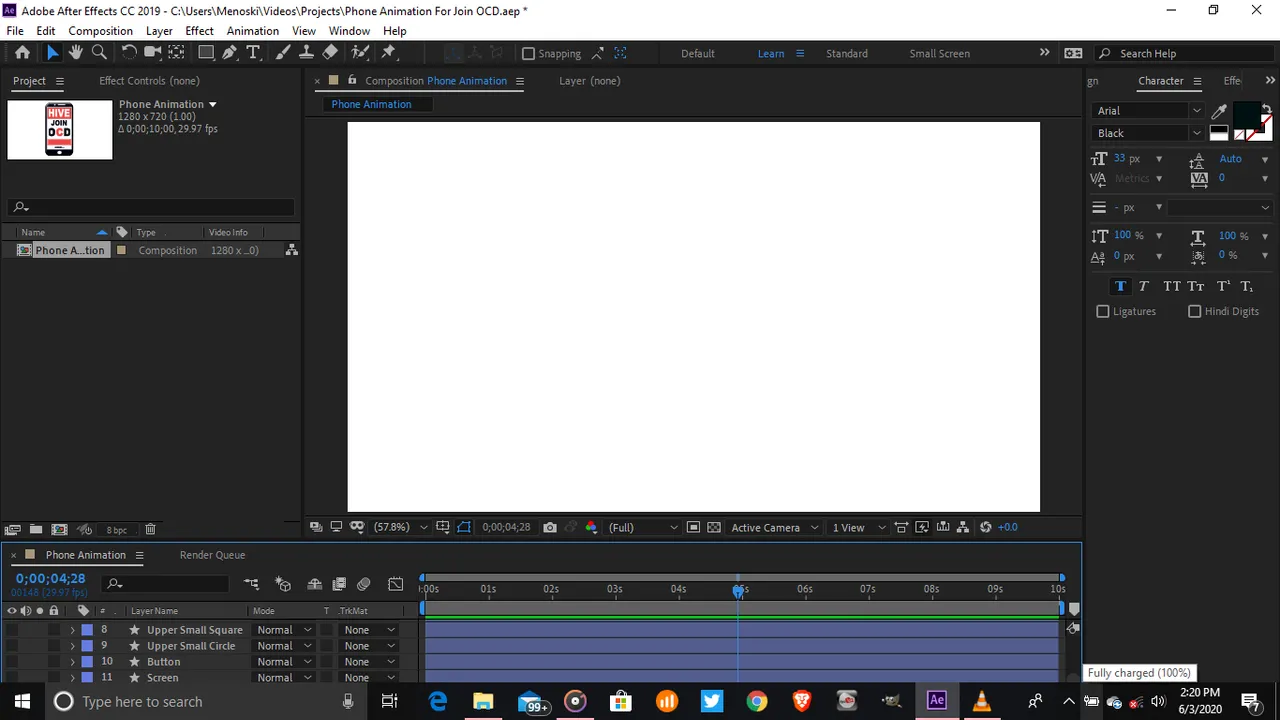This screenshot has height=720, width=1280.
Task: Switch to the Small Screen workspace
Action: pyautogui.click(x=939, y=53)
